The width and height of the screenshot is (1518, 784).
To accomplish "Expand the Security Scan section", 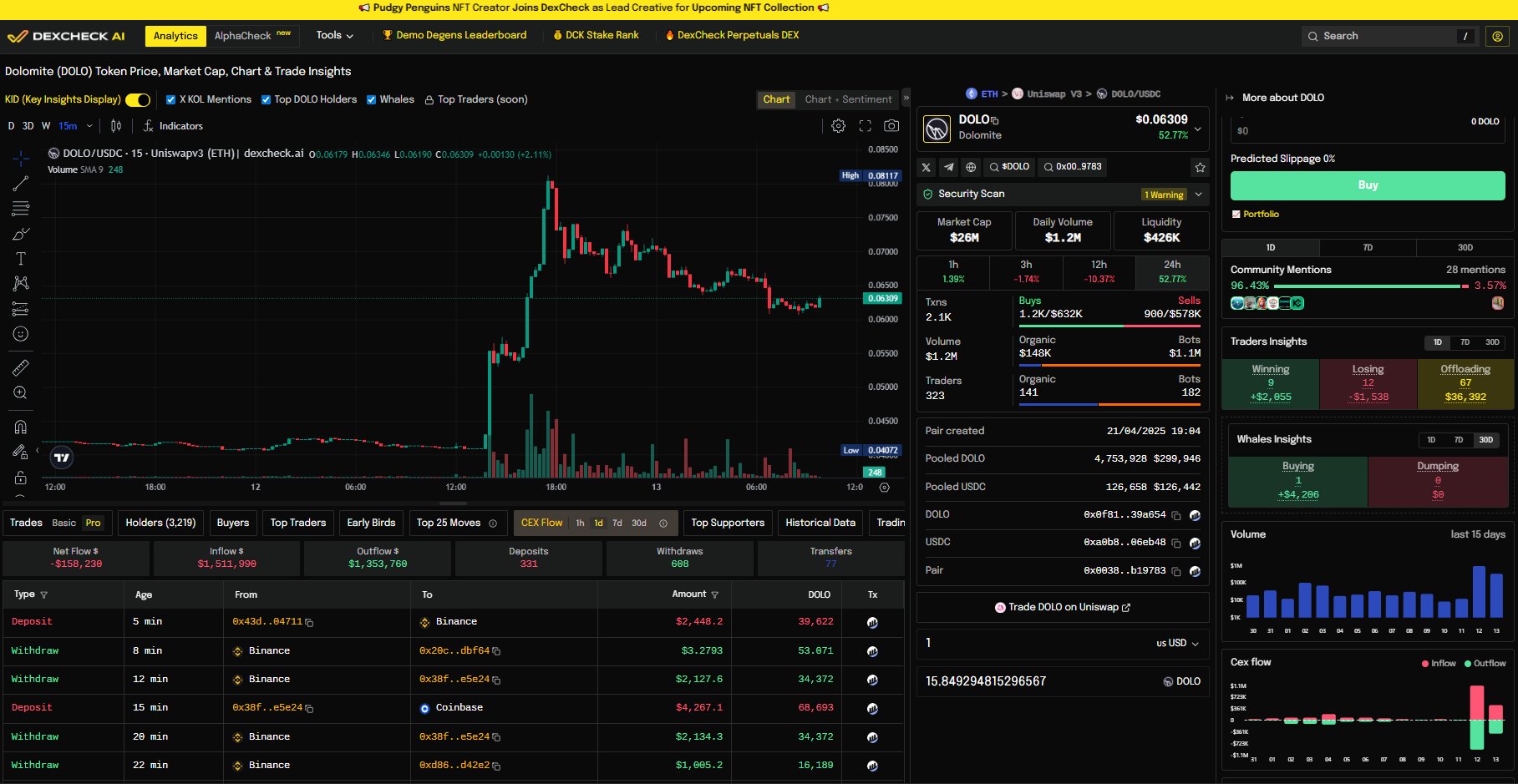I will coord(1199,195).
